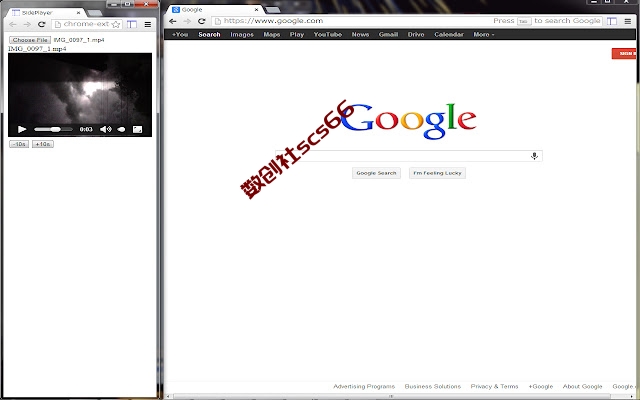Click I'm Feeling Lucky button
This screenshot has width=640, height=400.
coord(437,173)
